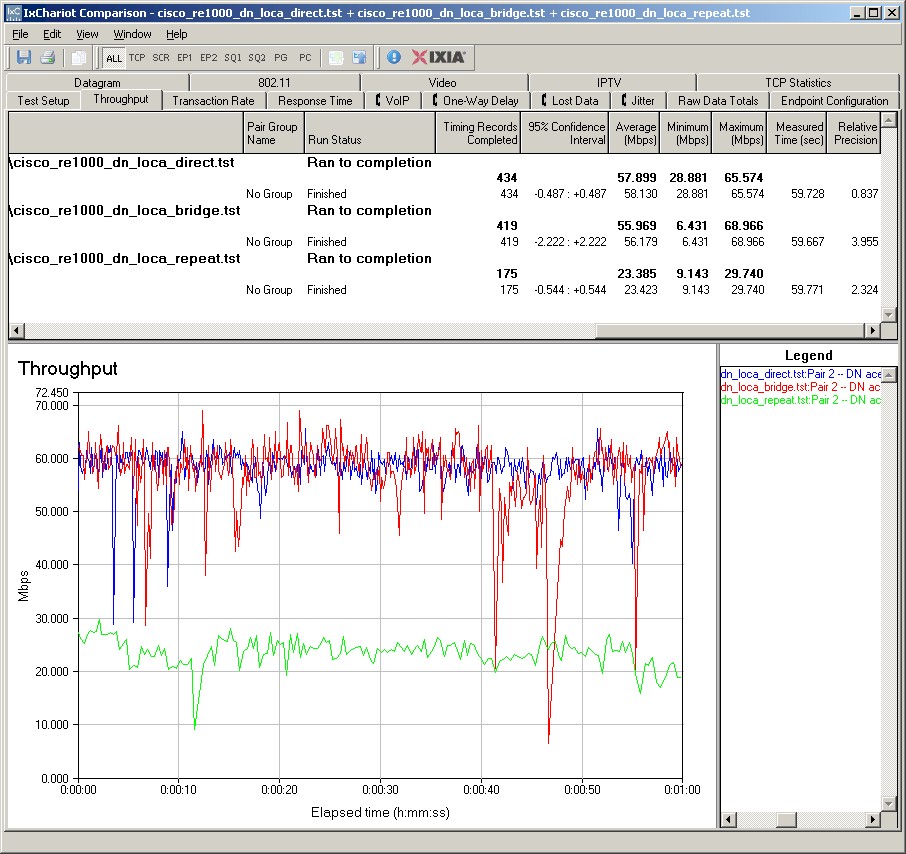
Task: Select the dn_loca_bridge.tst legend entry
Action: (801, 387)
